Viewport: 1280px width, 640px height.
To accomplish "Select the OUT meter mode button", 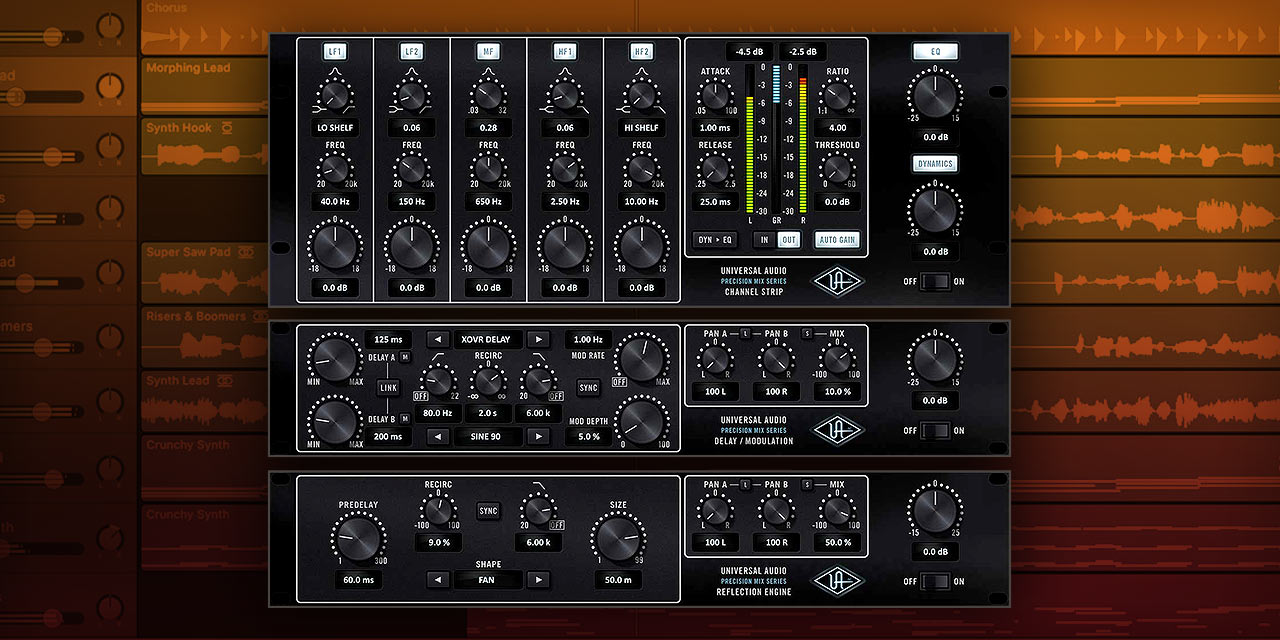I will (789, 240).
